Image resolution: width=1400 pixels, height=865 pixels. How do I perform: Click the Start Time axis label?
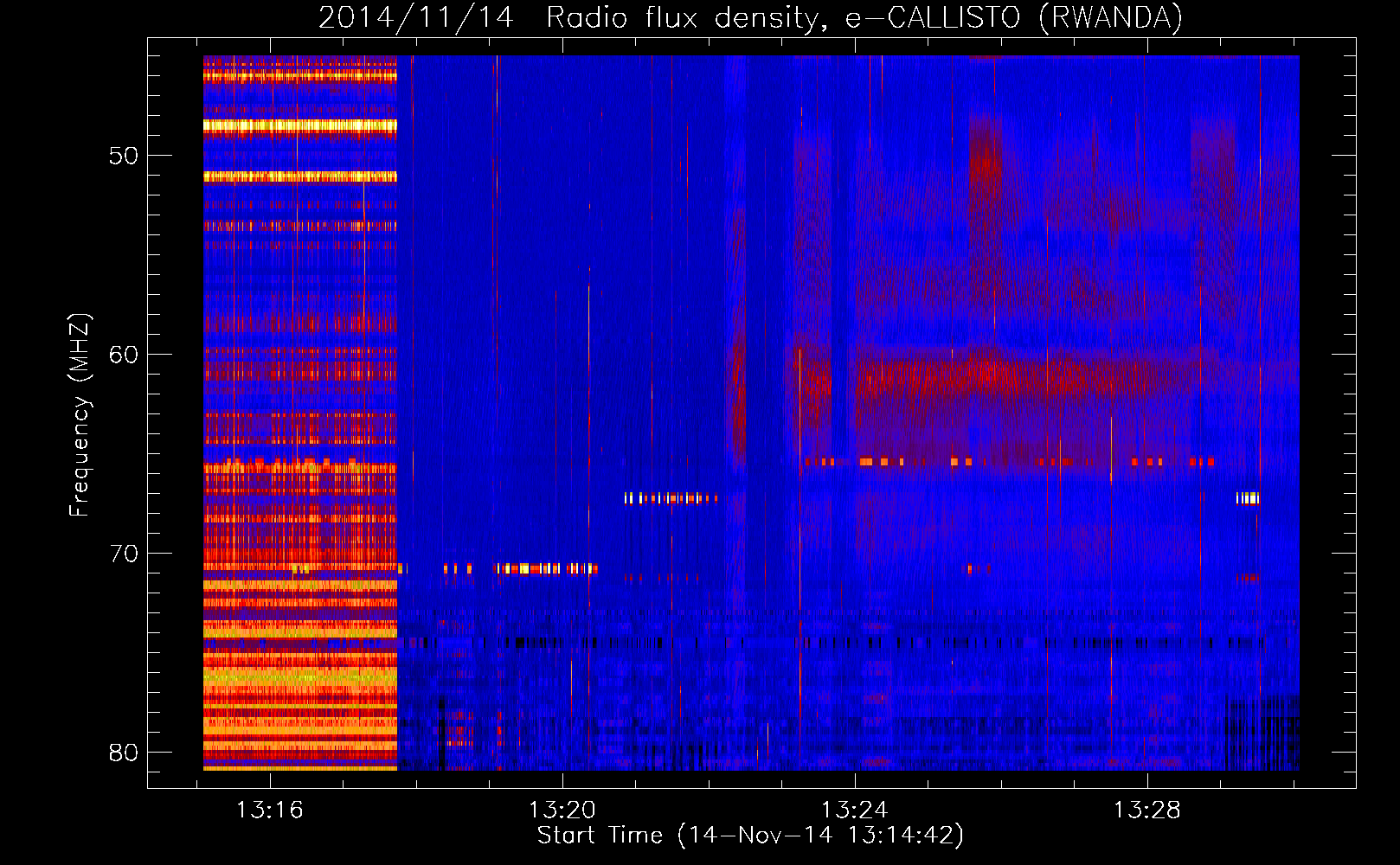(x=750, y=836)
